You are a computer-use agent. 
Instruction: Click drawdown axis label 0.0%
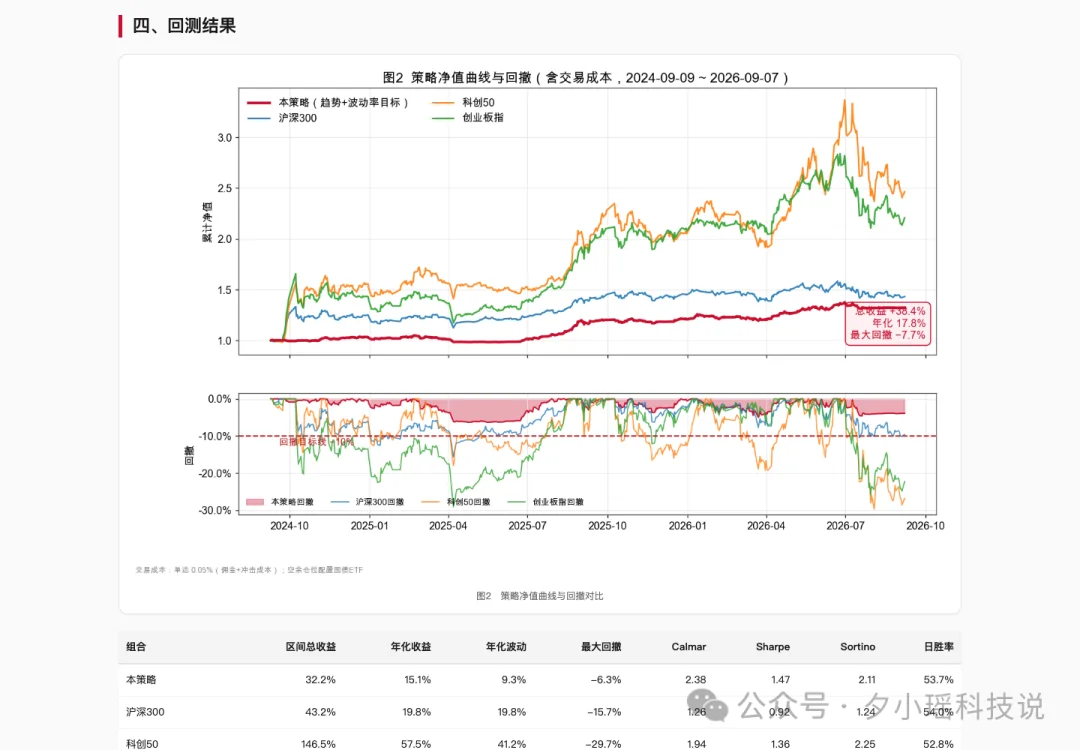point(220,399)
